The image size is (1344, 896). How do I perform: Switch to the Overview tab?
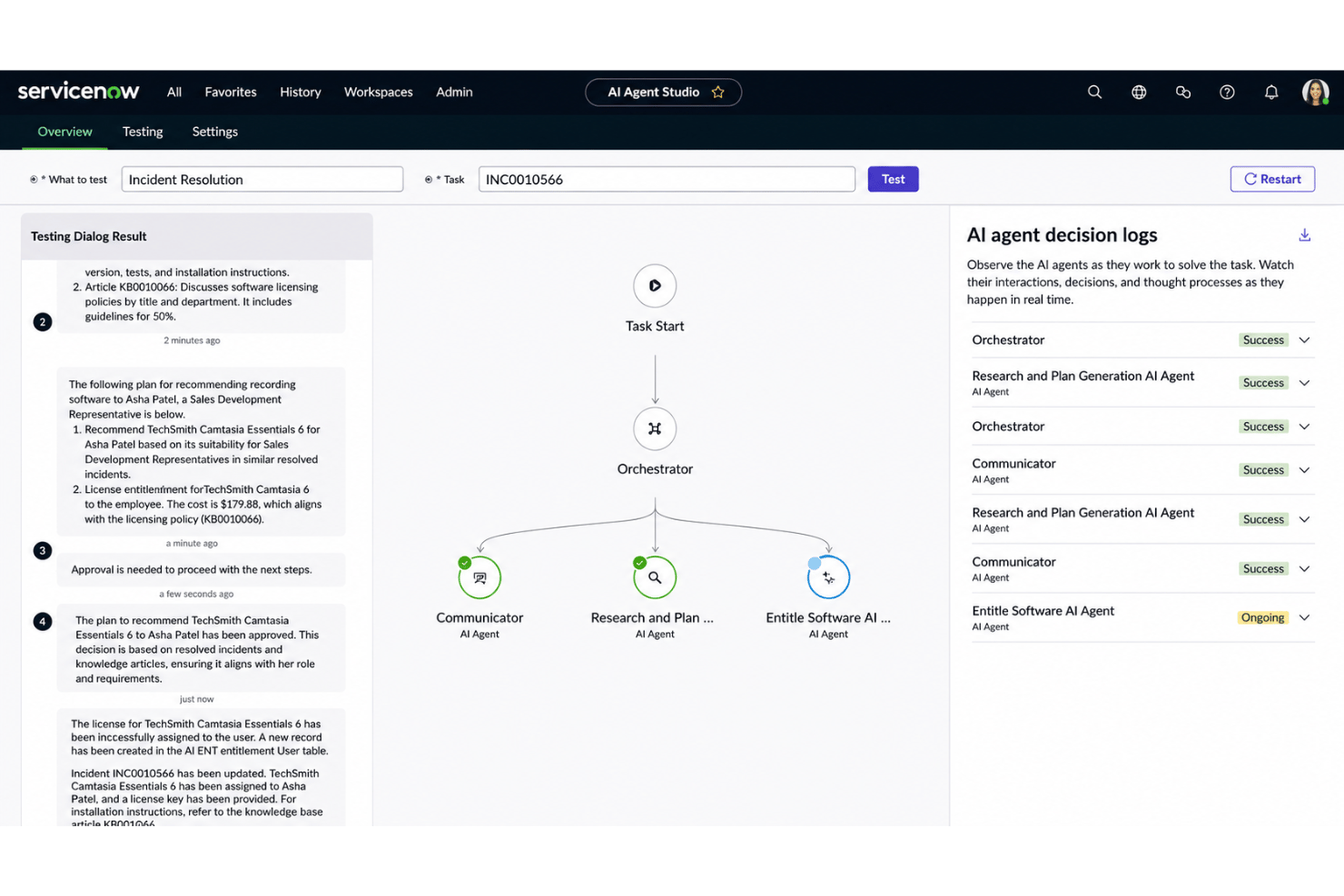click(x=64, y=132)
